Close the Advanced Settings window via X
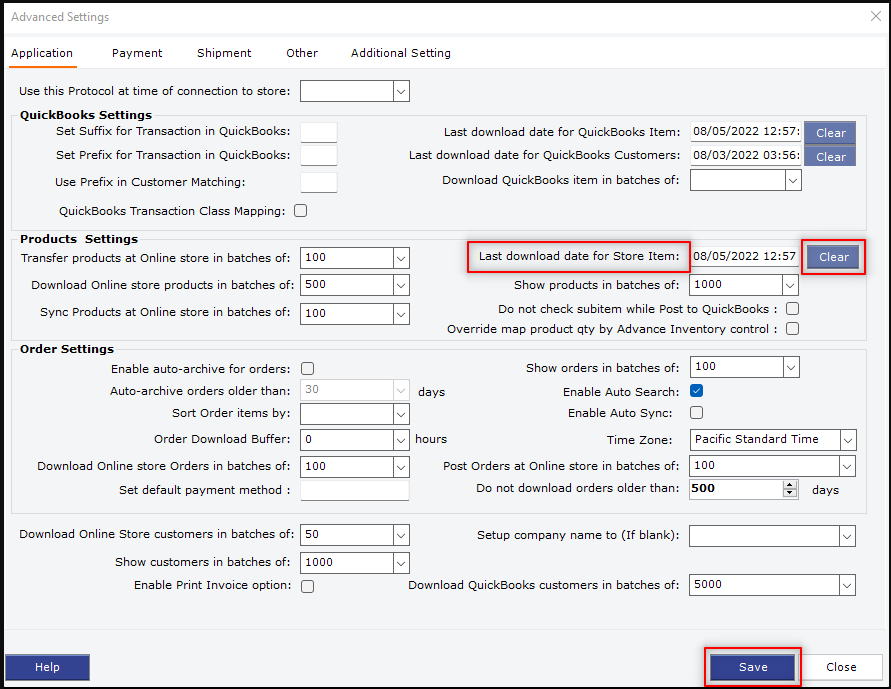The height and width of the screenshot is (689, 891). (876, 16)
